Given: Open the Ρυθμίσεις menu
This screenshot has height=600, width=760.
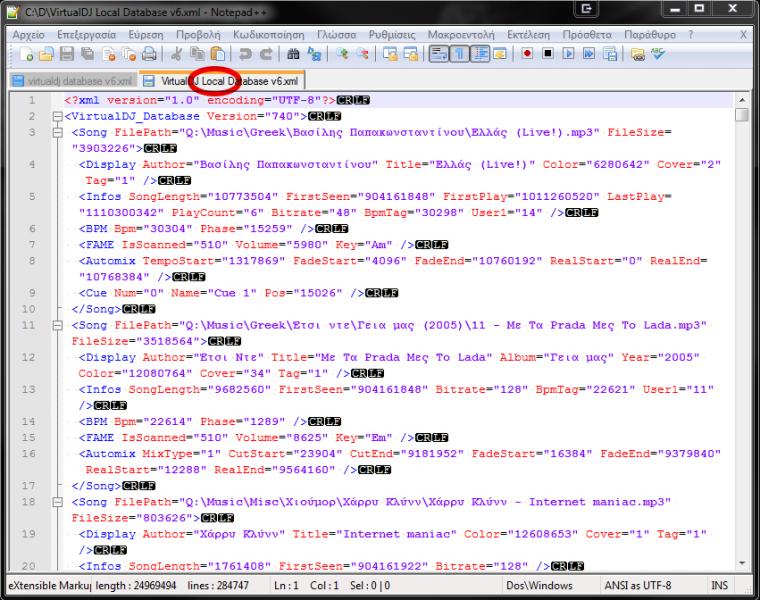Looking at the screenshot, I should [x=392, y=35].
